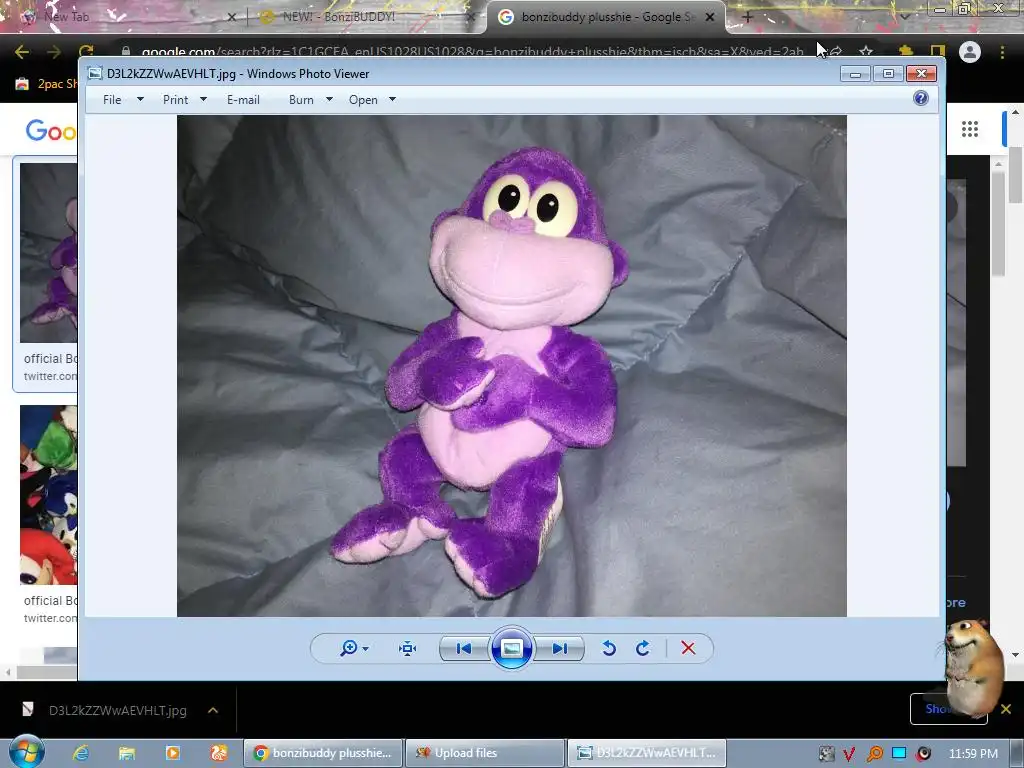Open Google apps grid icon

pos(970,129)
